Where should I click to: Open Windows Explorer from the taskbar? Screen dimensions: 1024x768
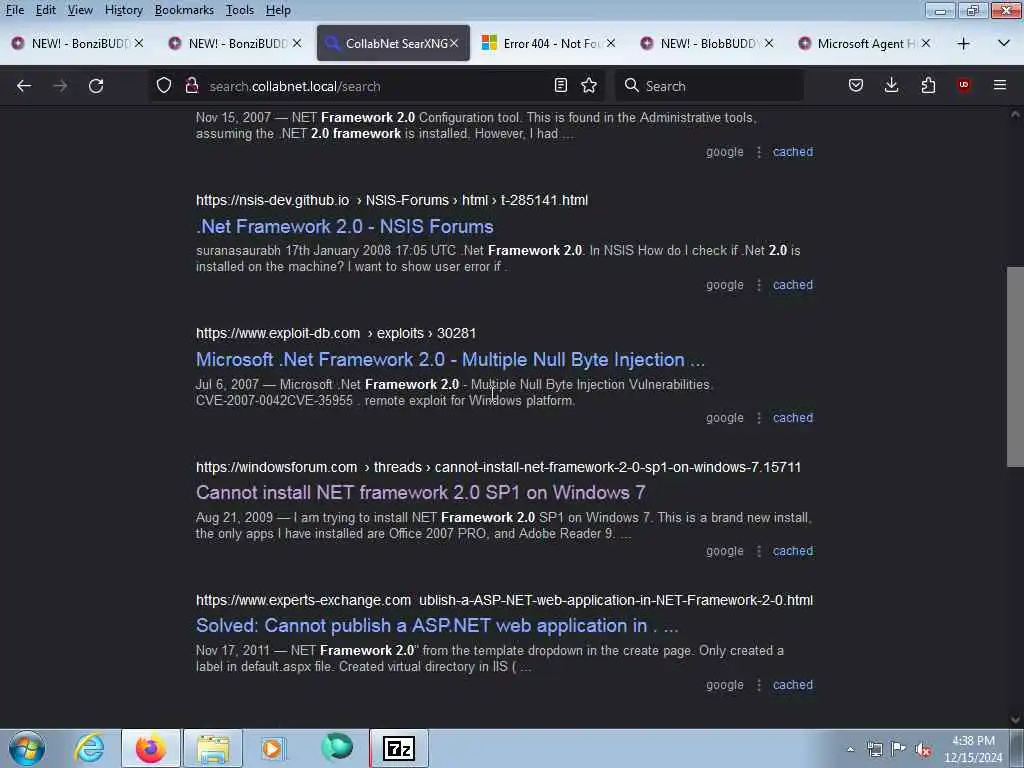pos(213,748)
